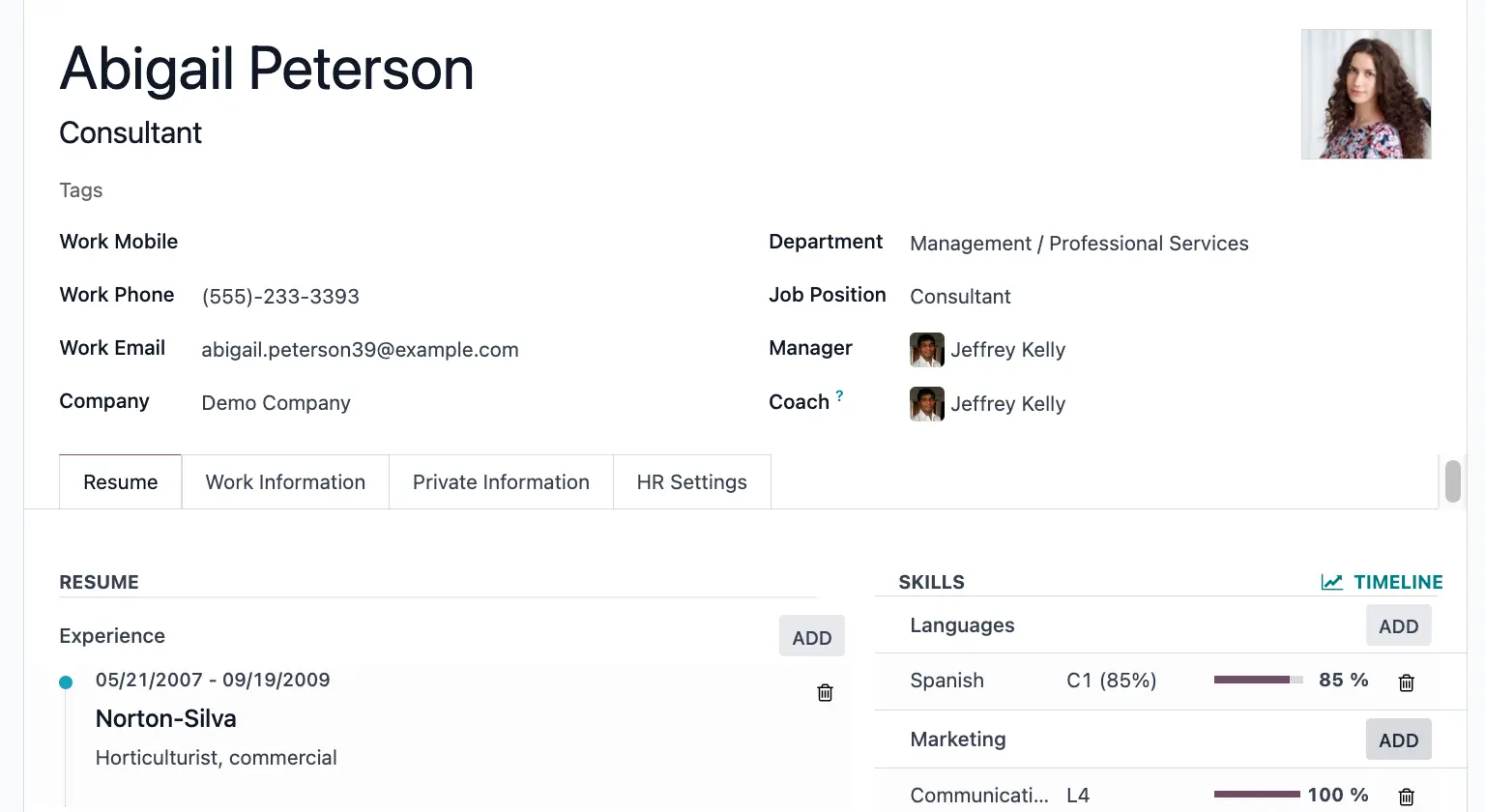Viewport: 1485px width, 812px height.
Task: Add a new Languages skill
Action: click(x=1398, y=625)
